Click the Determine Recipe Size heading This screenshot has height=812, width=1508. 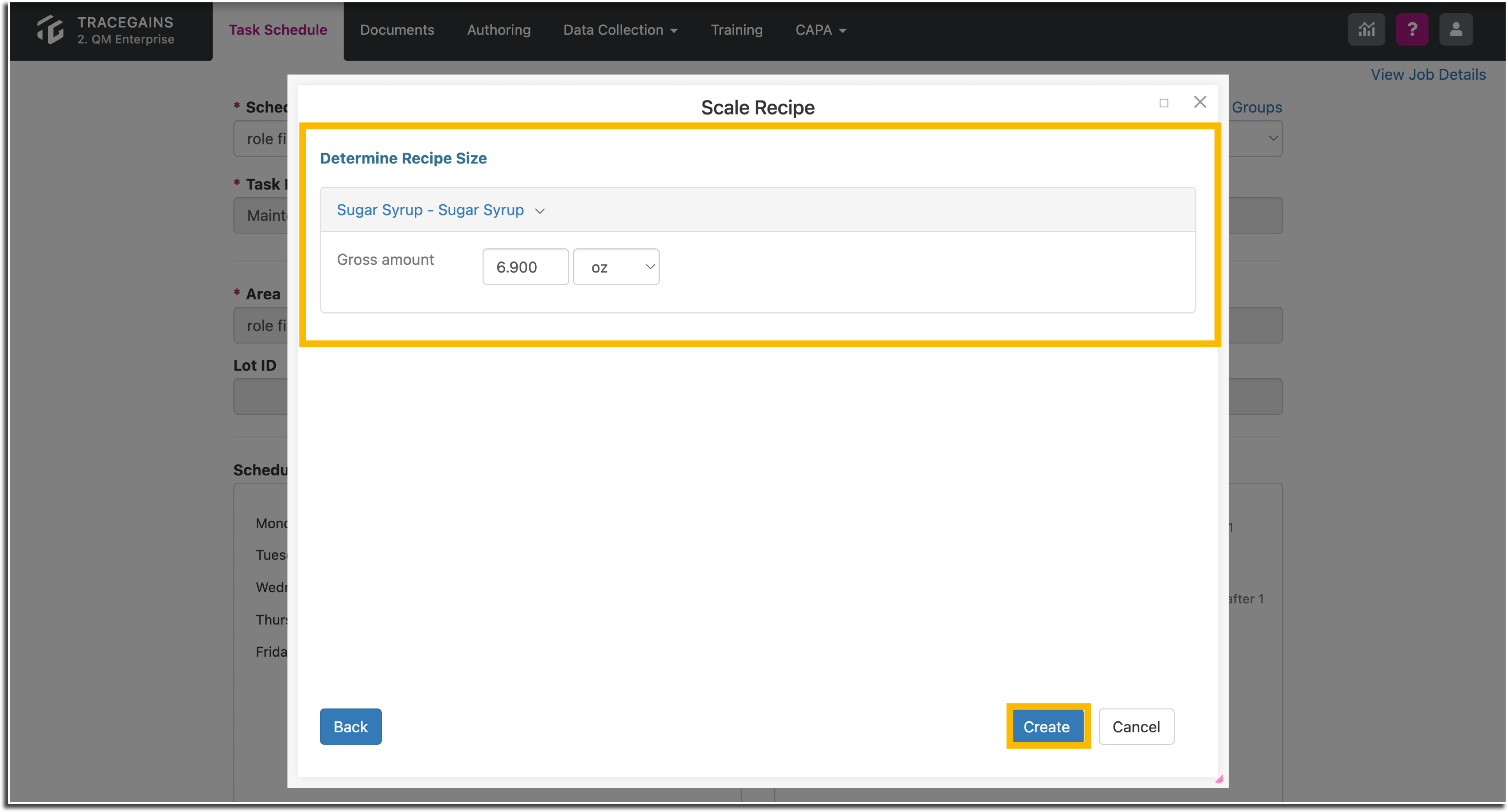[x=403, y=158]
